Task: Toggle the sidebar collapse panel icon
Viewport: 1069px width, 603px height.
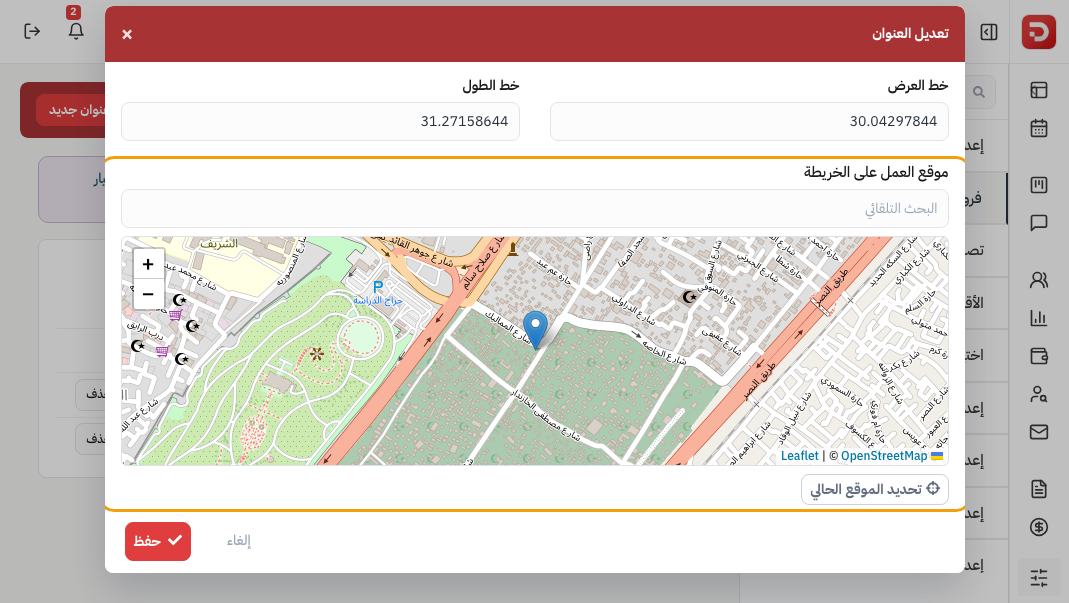Action: click(989, 32)
